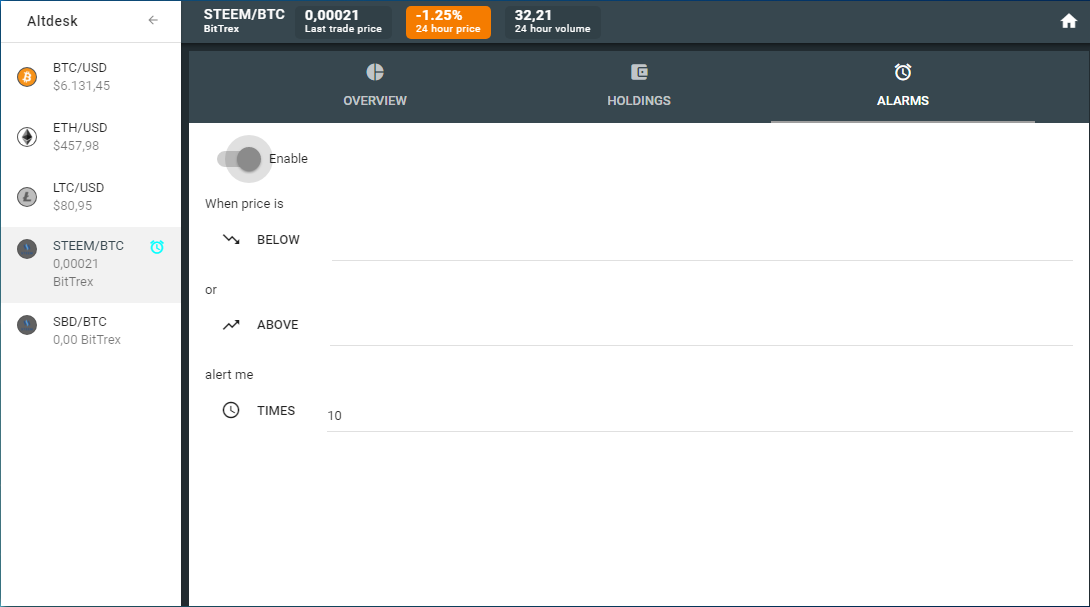Click the upward trend icon beside ABOVE
This screenshot has height=607, width=1090.
[x=231, y=325]
